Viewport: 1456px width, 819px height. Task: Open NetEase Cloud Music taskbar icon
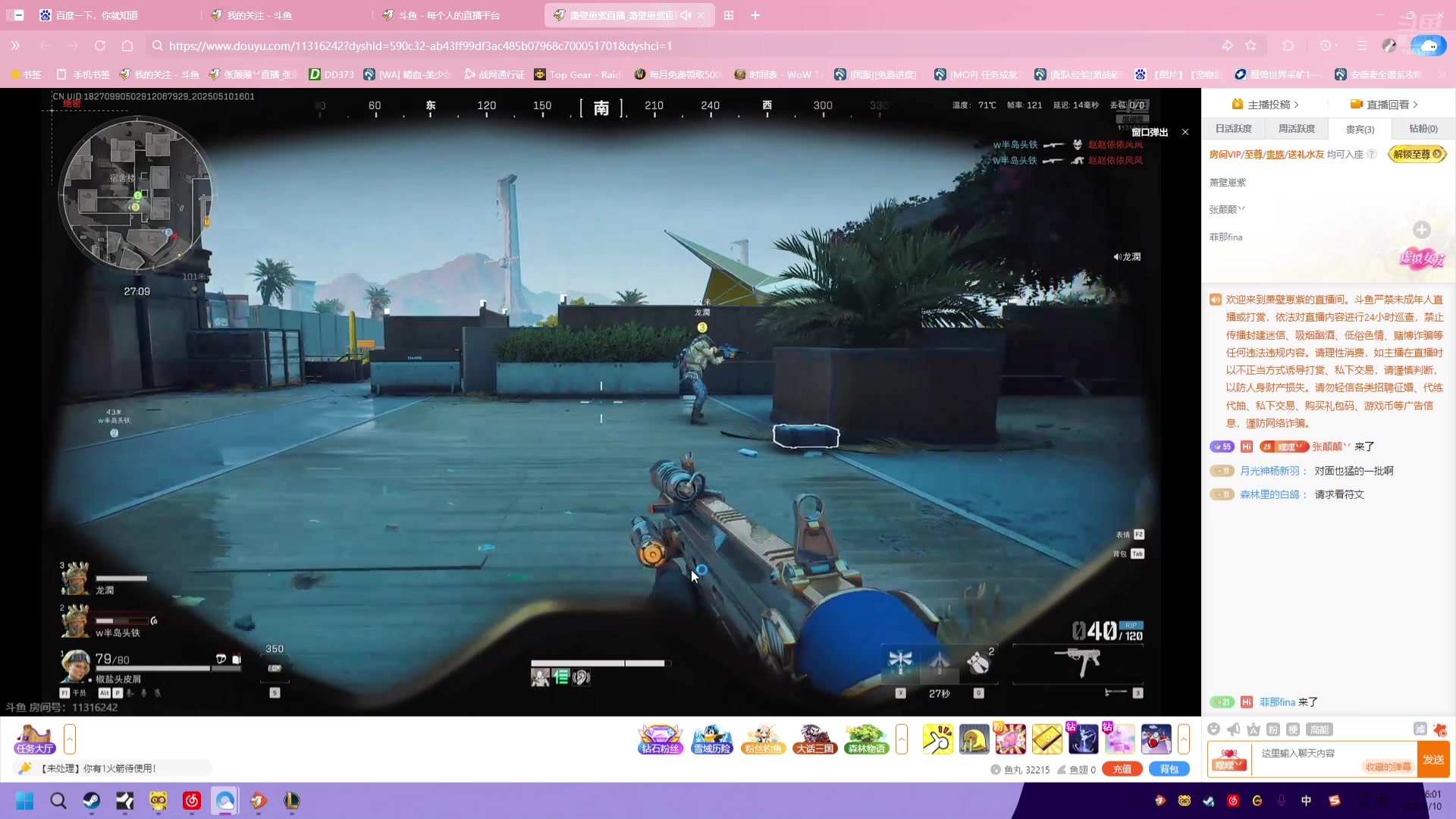tap(192, 801)
